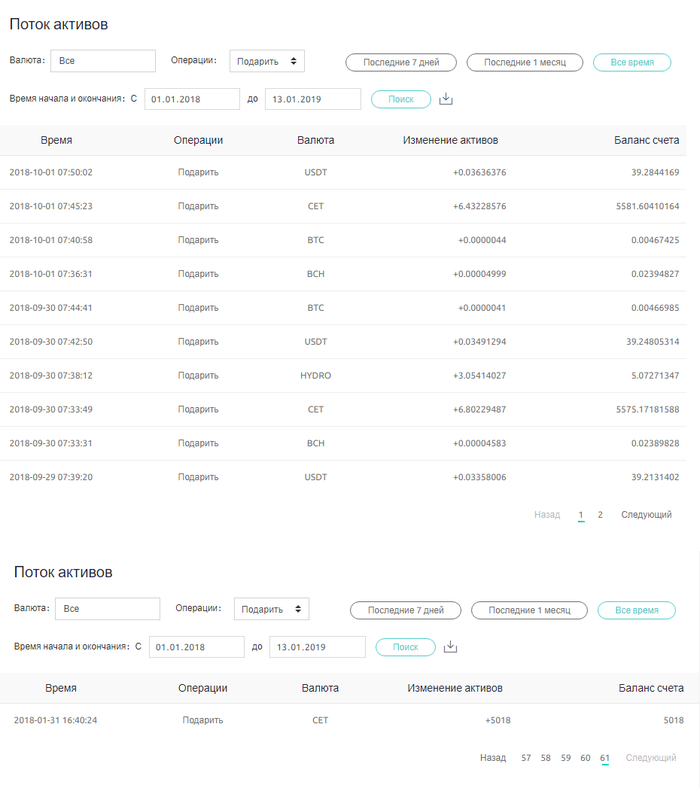Image resolution: width=700 pixels, height=791 pixels.
Task: Switch to results page 60
Action: 585,758
